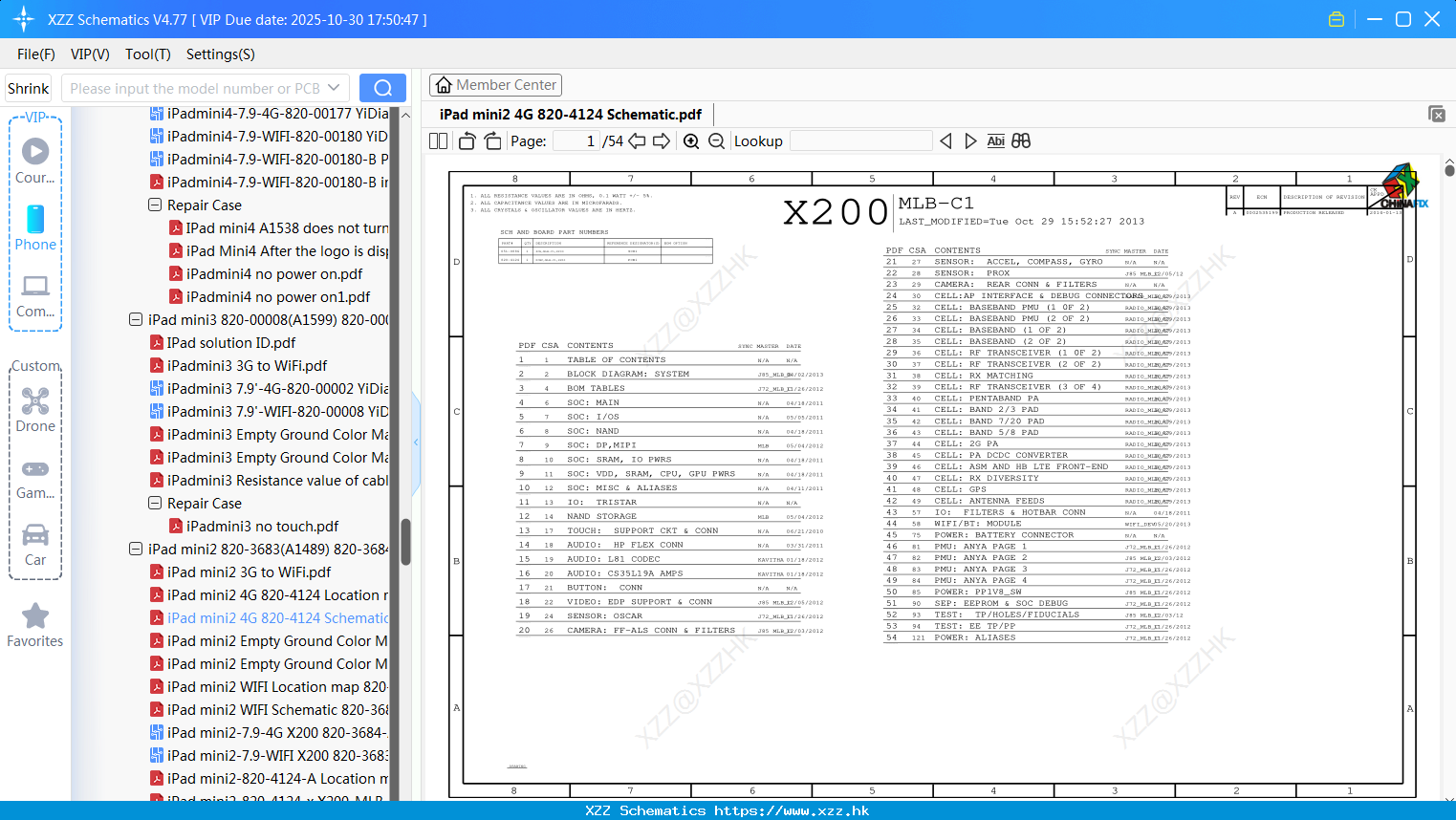This screenshot has height=820, width=1456.
Task: Open iPadmini3 Resistance value of cable file
Action: (270, 480)
